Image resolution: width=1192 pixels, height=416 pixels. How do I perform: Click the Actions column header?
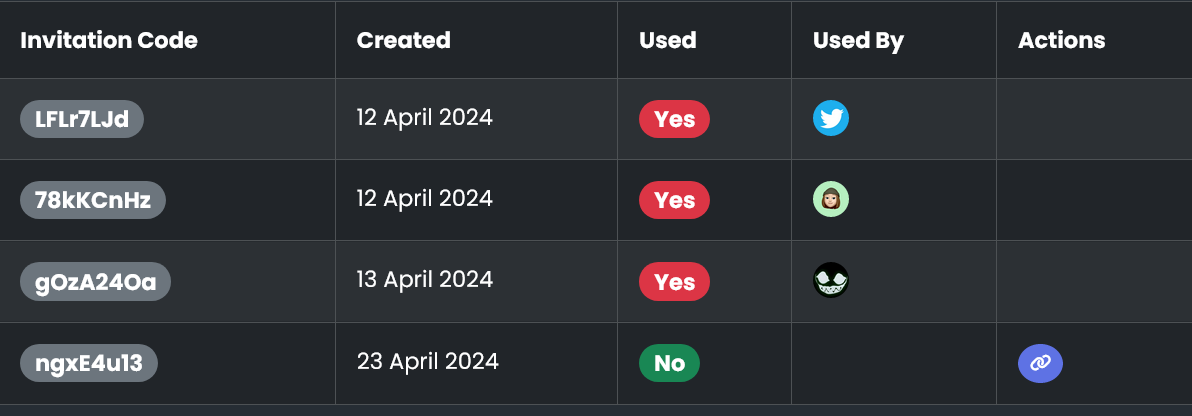(x=1061, y=40)
